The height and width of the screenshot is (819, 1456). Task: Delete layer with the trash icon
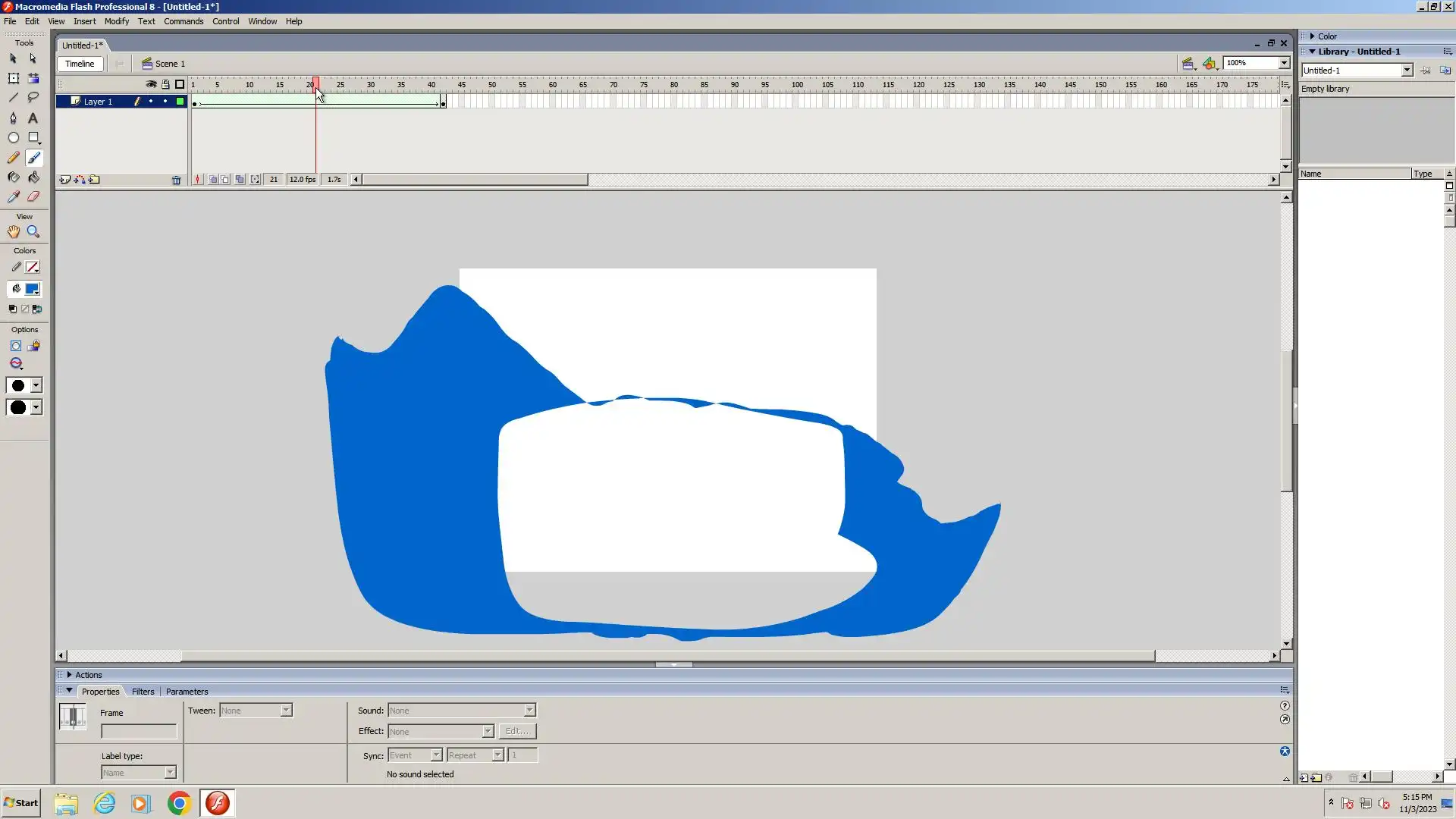point(176,180)
